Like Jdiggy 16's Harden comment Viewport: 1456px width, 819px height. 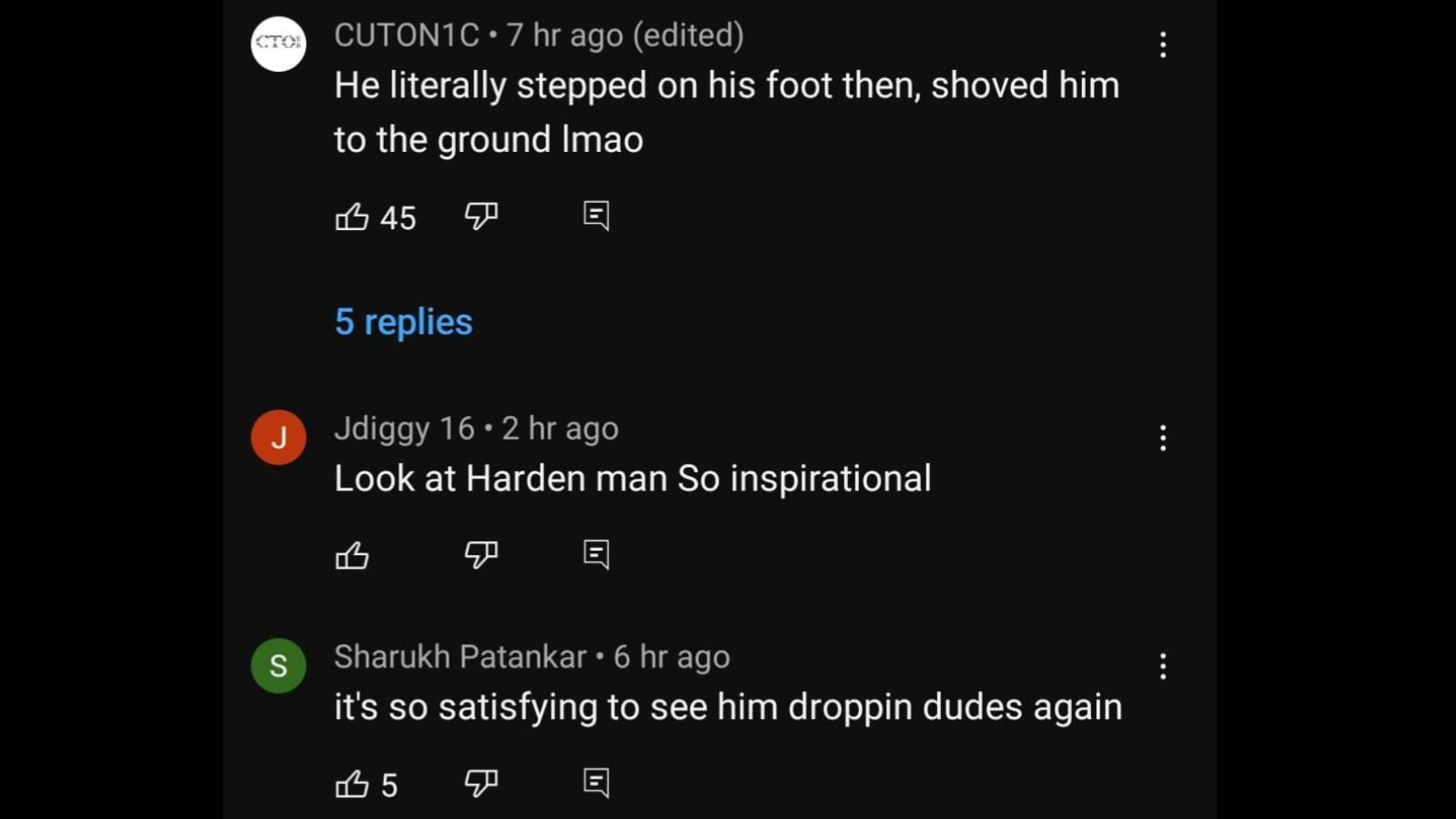[352, 555]
